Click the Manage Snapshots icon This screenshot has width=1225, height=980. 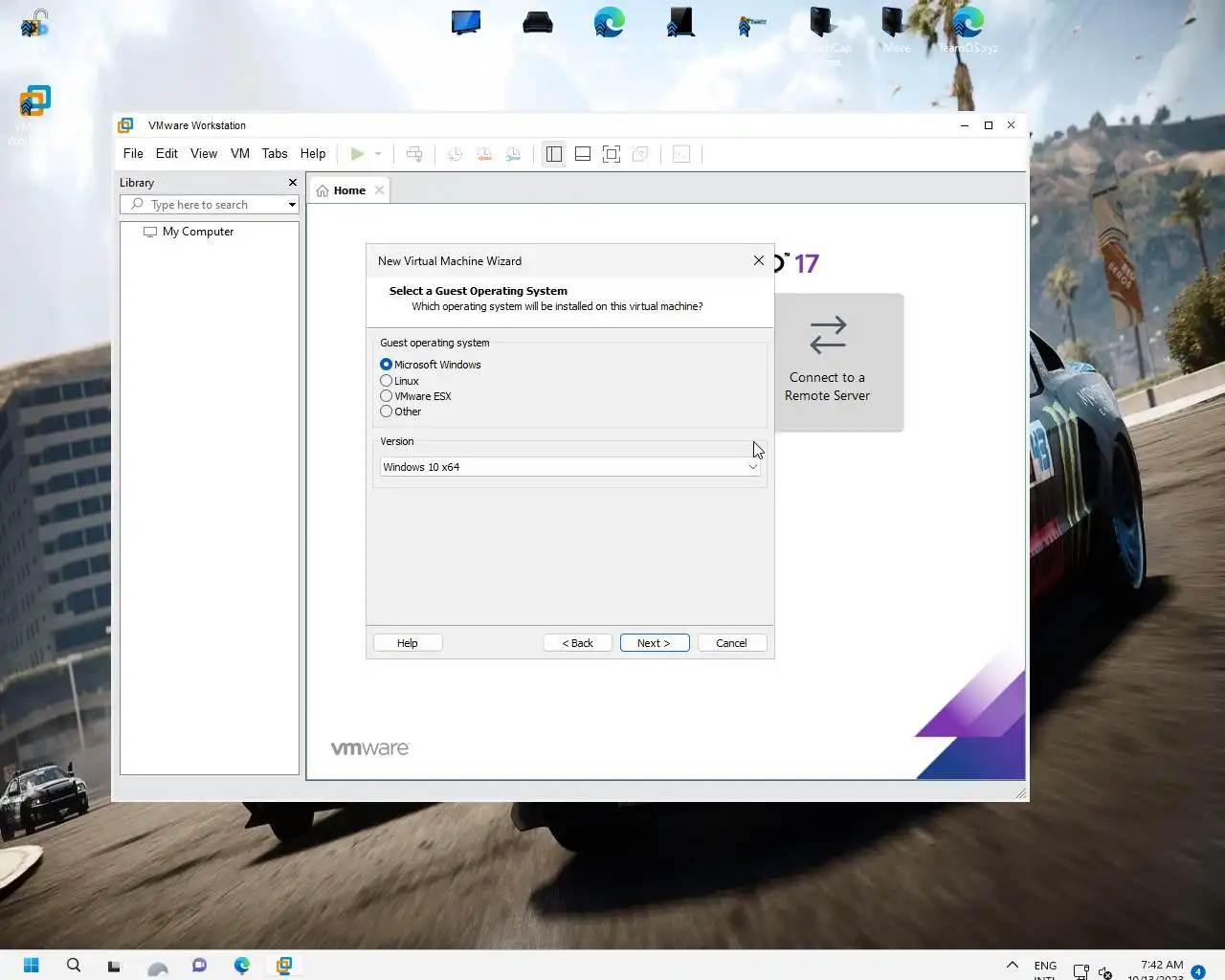pyautogui.click(x=514, y=154)
